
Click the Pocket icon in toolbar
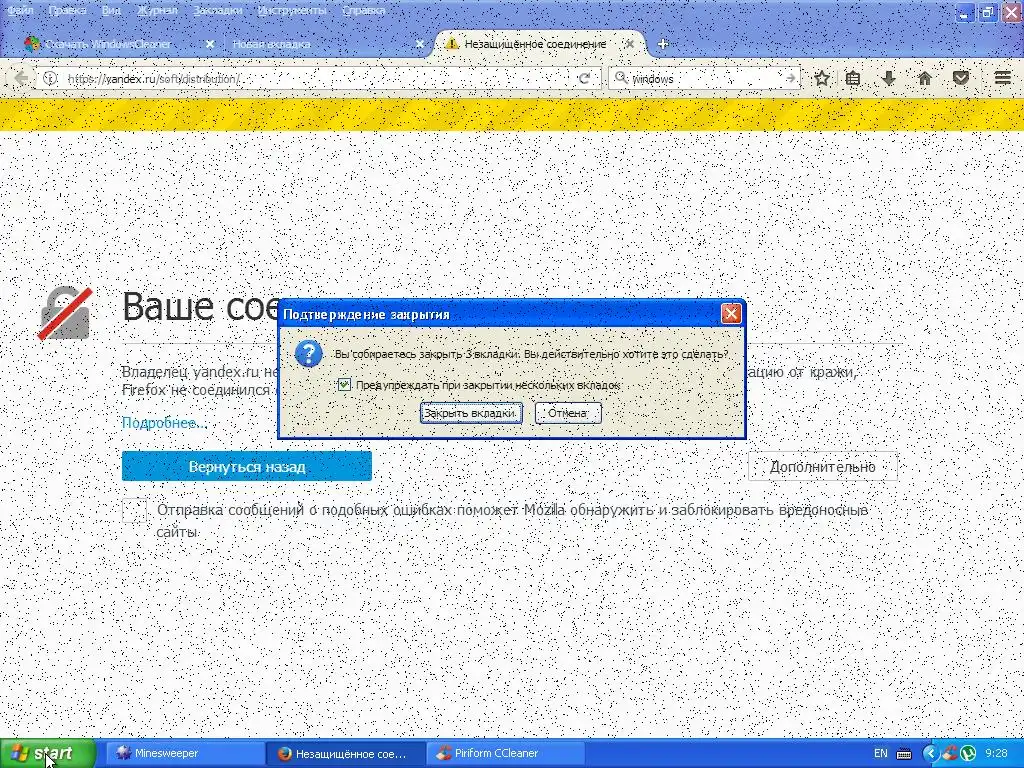click(961, 78)
